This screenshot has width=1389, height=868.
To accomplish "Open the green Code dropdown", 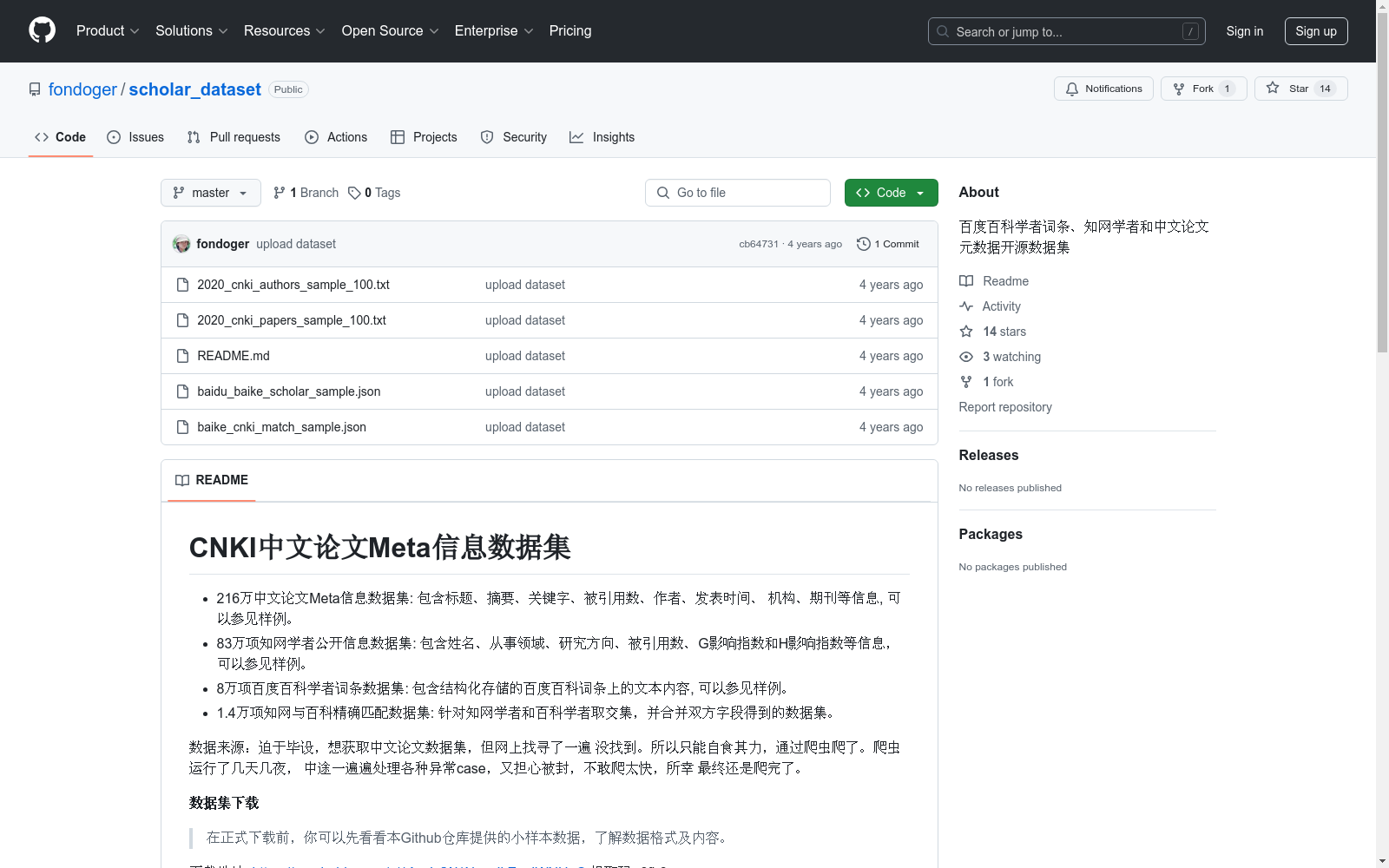I will click(x=892, y=193).
